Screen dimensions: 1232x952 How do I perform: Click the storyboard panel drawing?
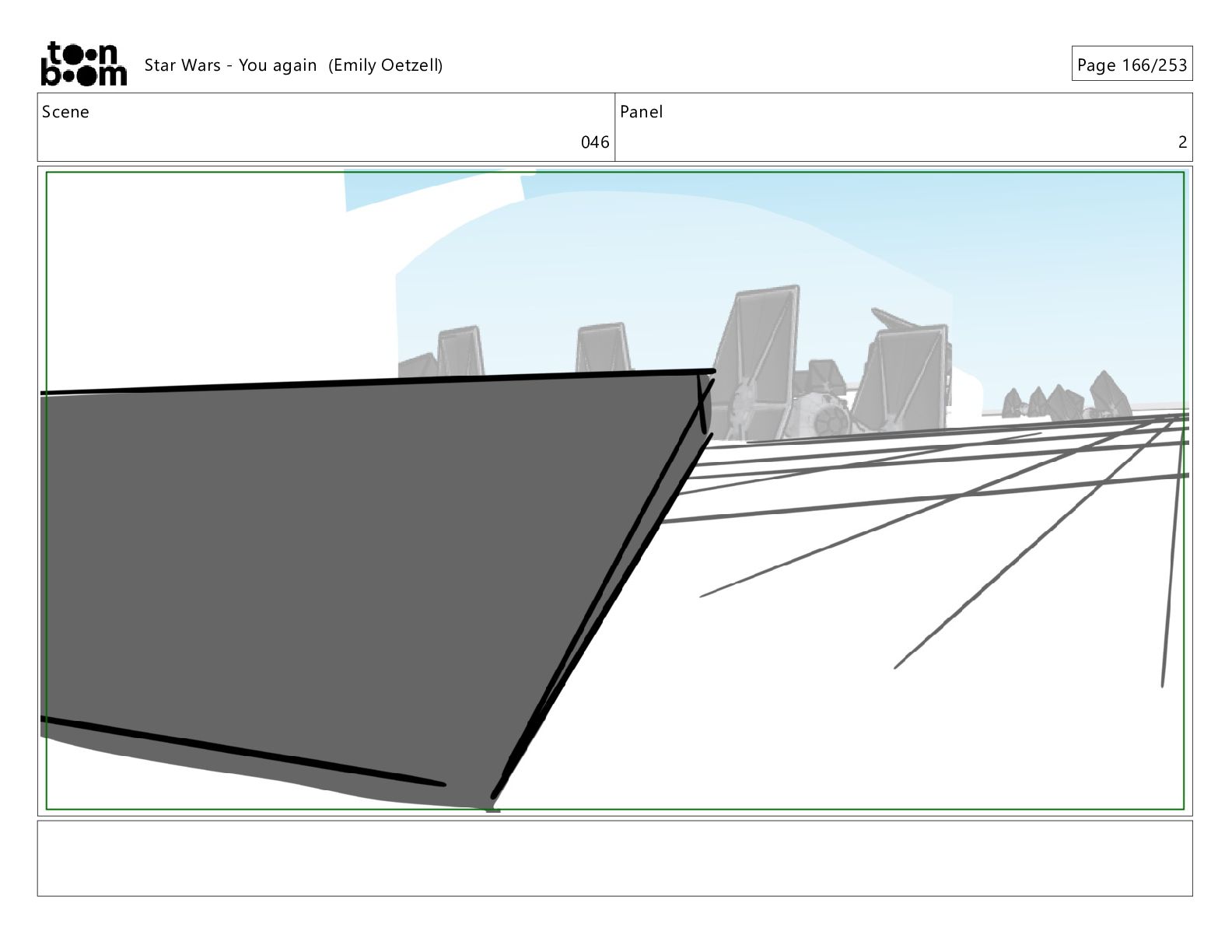pos(614,491)
